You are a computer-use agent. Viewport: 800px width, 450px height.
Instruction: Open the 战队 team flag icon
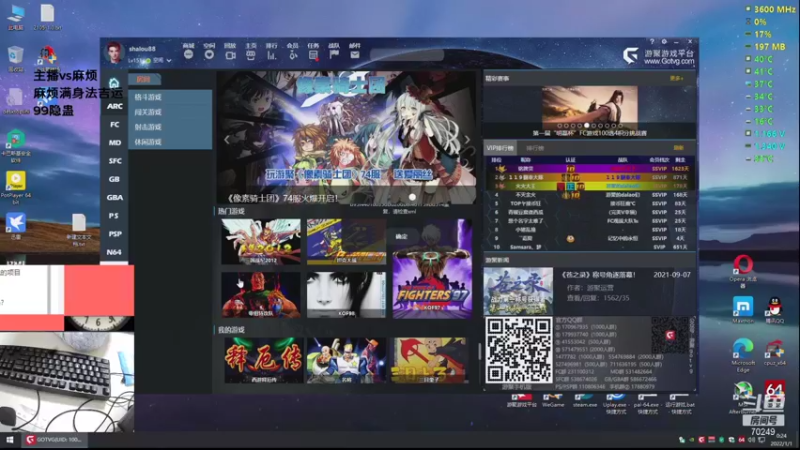pos(334,52)
